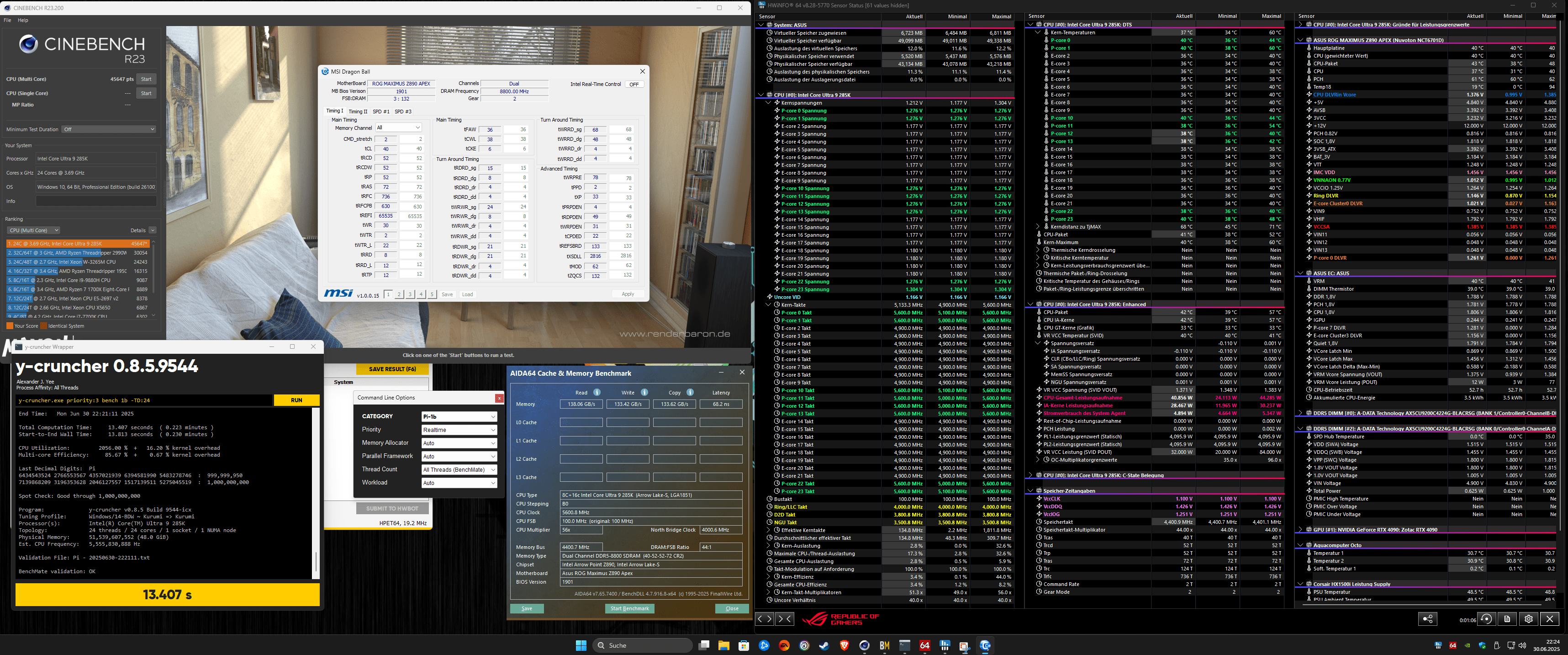Switch to AIDA64 taskbar icon
This screenshot has height=655, width=1568.
(924, 645)
